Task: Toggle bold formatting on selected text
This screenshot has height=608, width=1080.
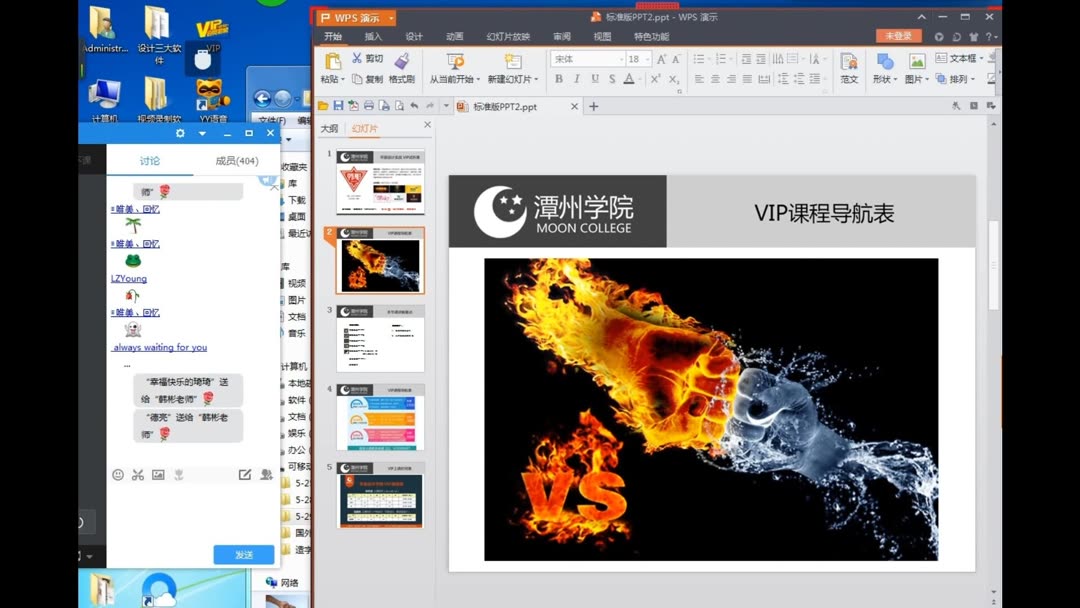Action: tap(557, 78)
